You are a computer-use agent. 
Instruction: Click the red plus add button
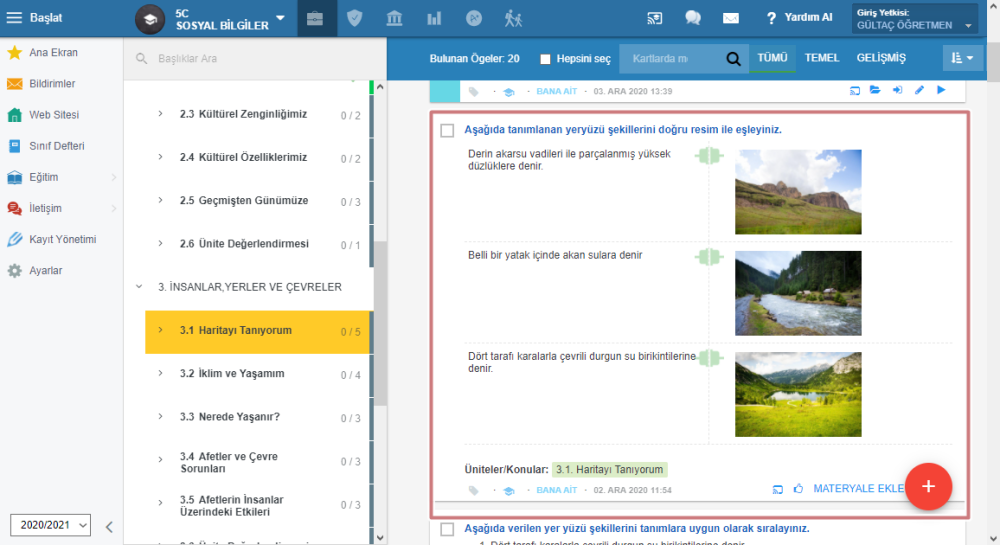point(929,486)
